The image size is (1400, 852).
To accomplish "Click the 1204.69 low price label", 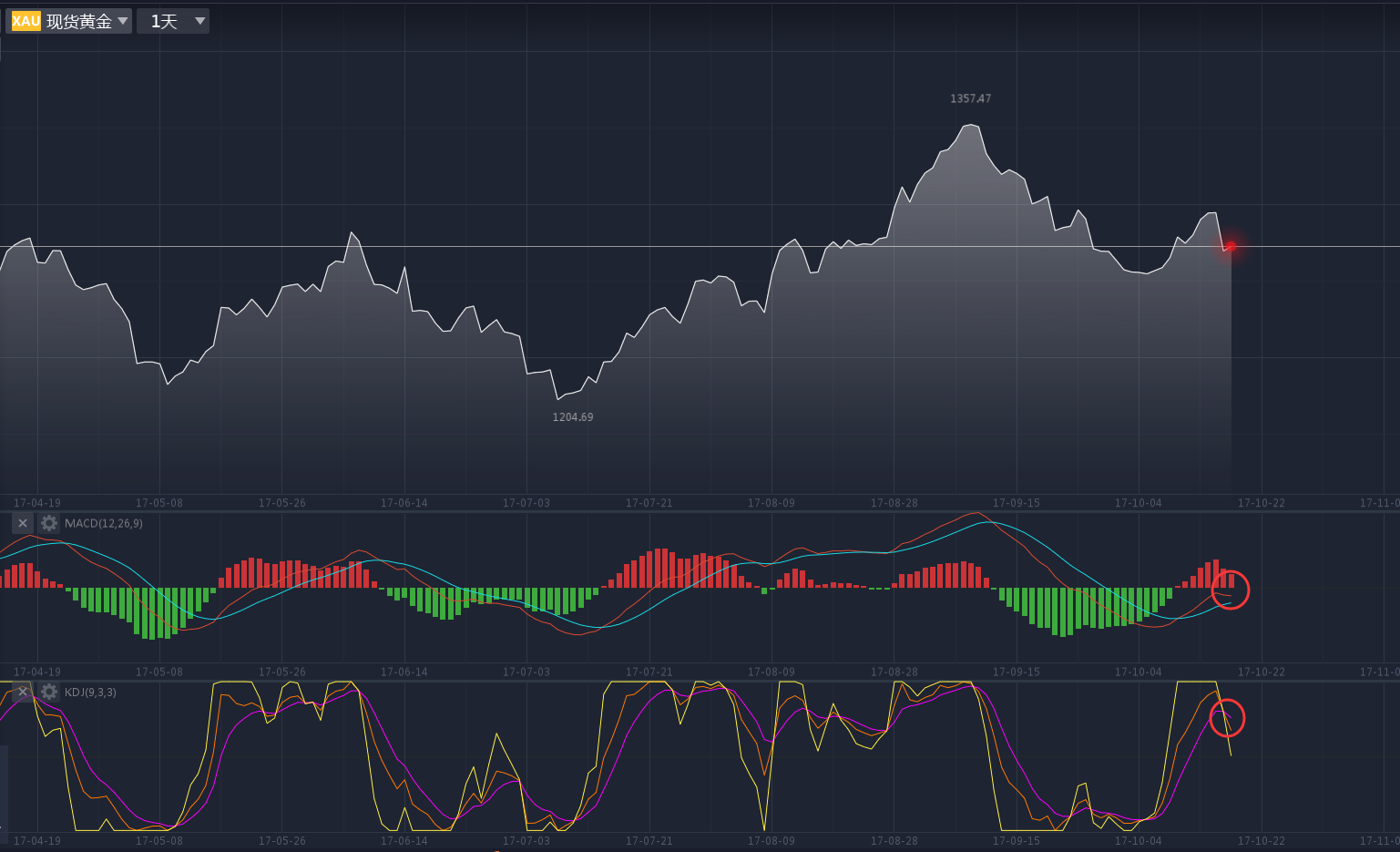I will pyautogui.click(x=572, y=417).
